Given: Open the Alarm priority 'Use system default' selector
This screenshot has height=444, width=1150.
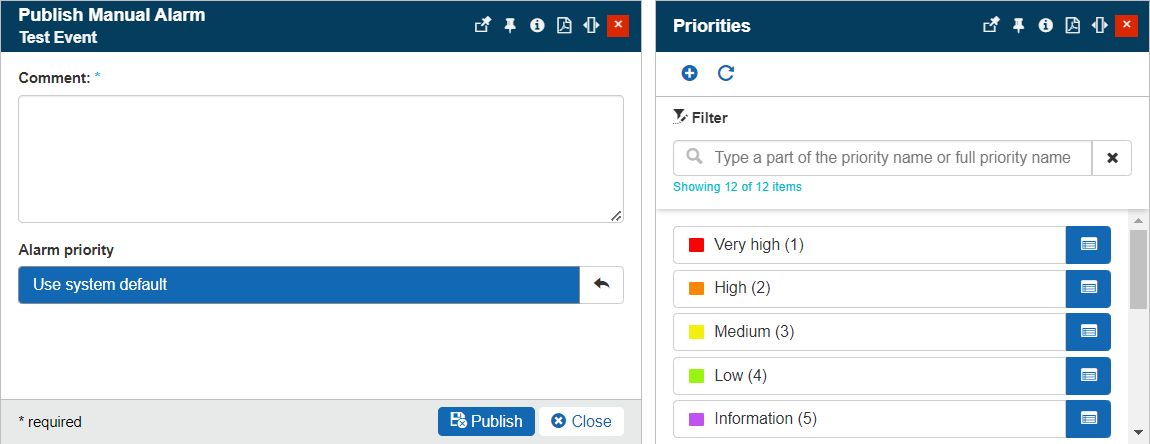Looking at the screenshot, I should point(298,285).
